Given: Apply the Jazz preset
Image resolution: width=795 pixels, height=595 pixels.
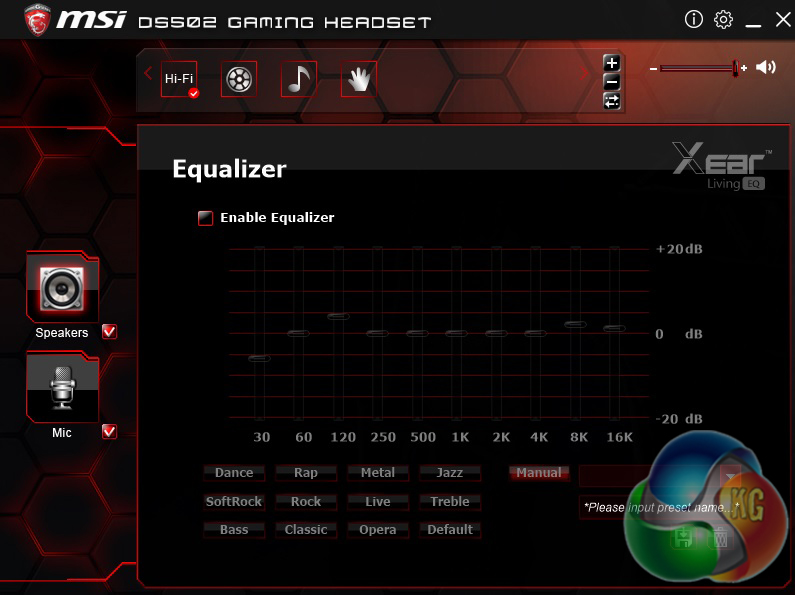Looking at the screenshot, I should click(450, 473).
